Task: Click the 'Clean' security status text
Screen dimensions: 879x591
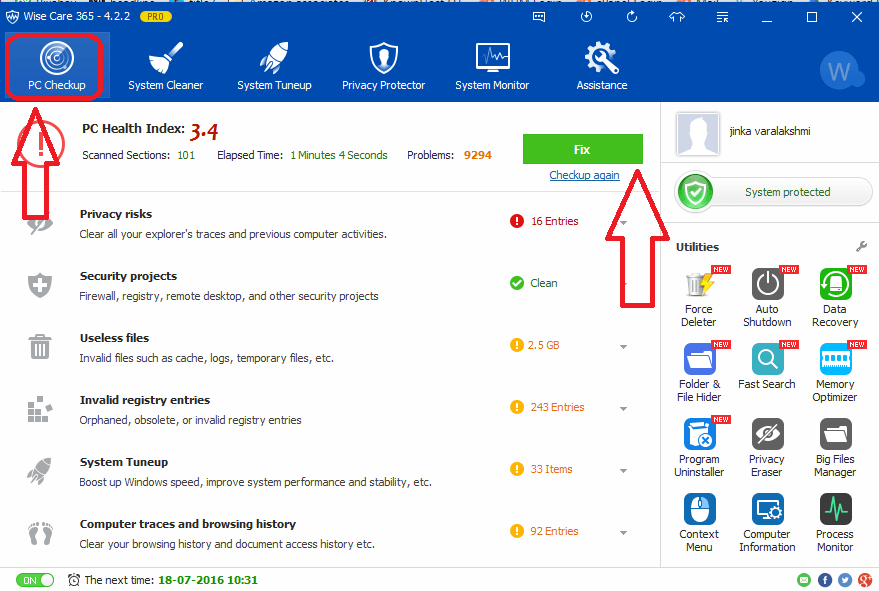Action: [544, 283]
